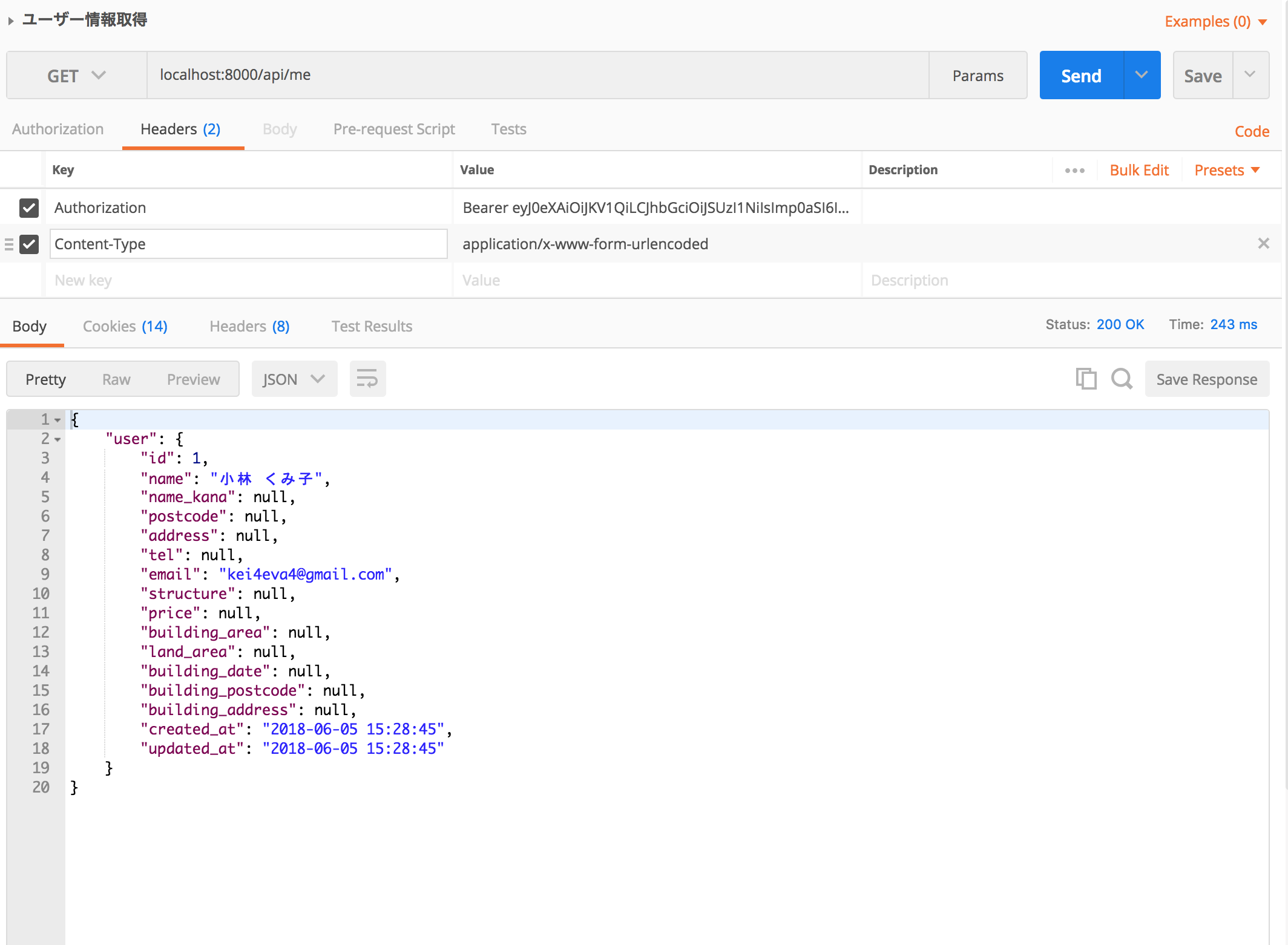Click the Content-Type key input field

[248, 244]
